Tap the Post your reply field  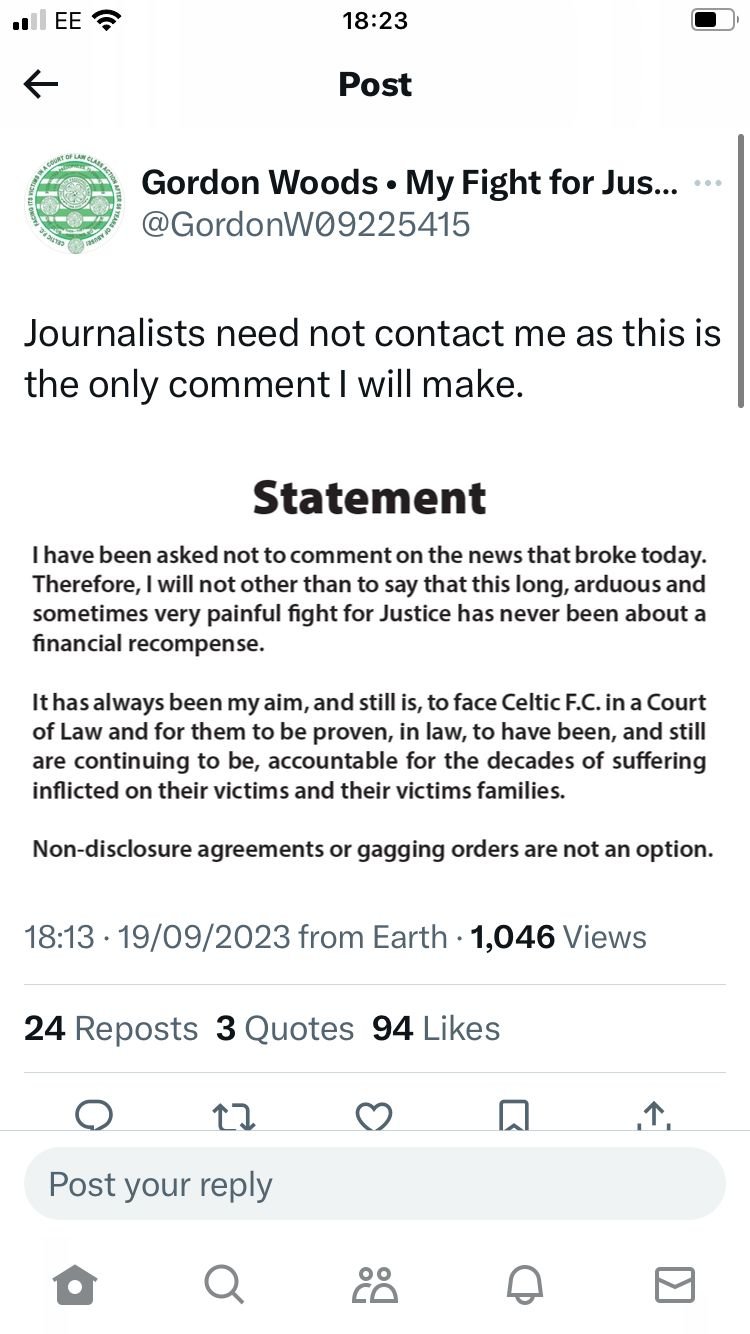pyautogui.click(x=375, y=1184)
